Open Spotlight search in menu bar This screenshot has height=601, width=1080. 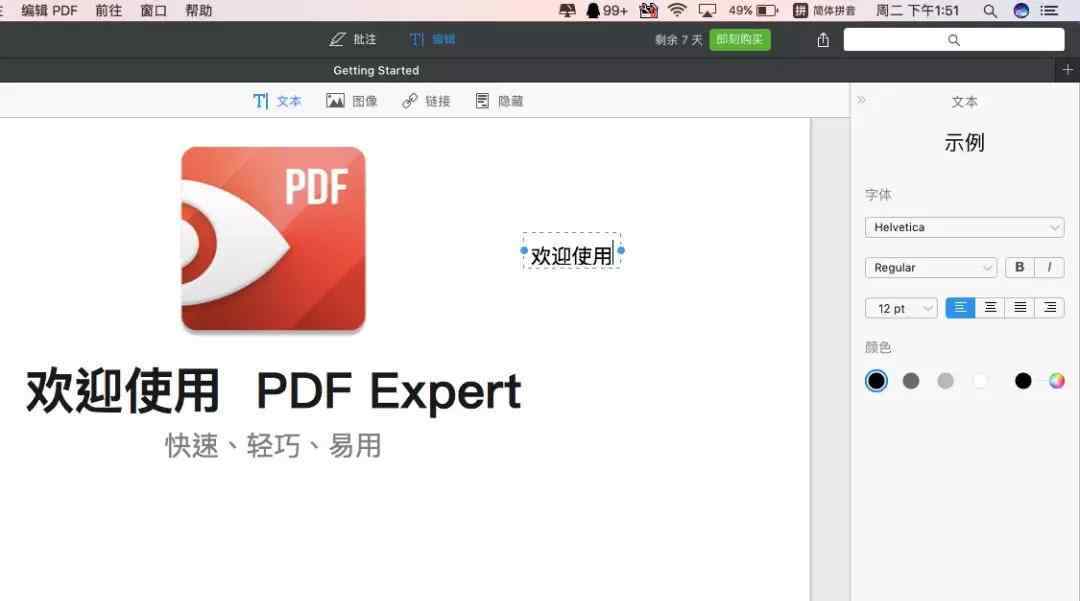coord(990,11)
